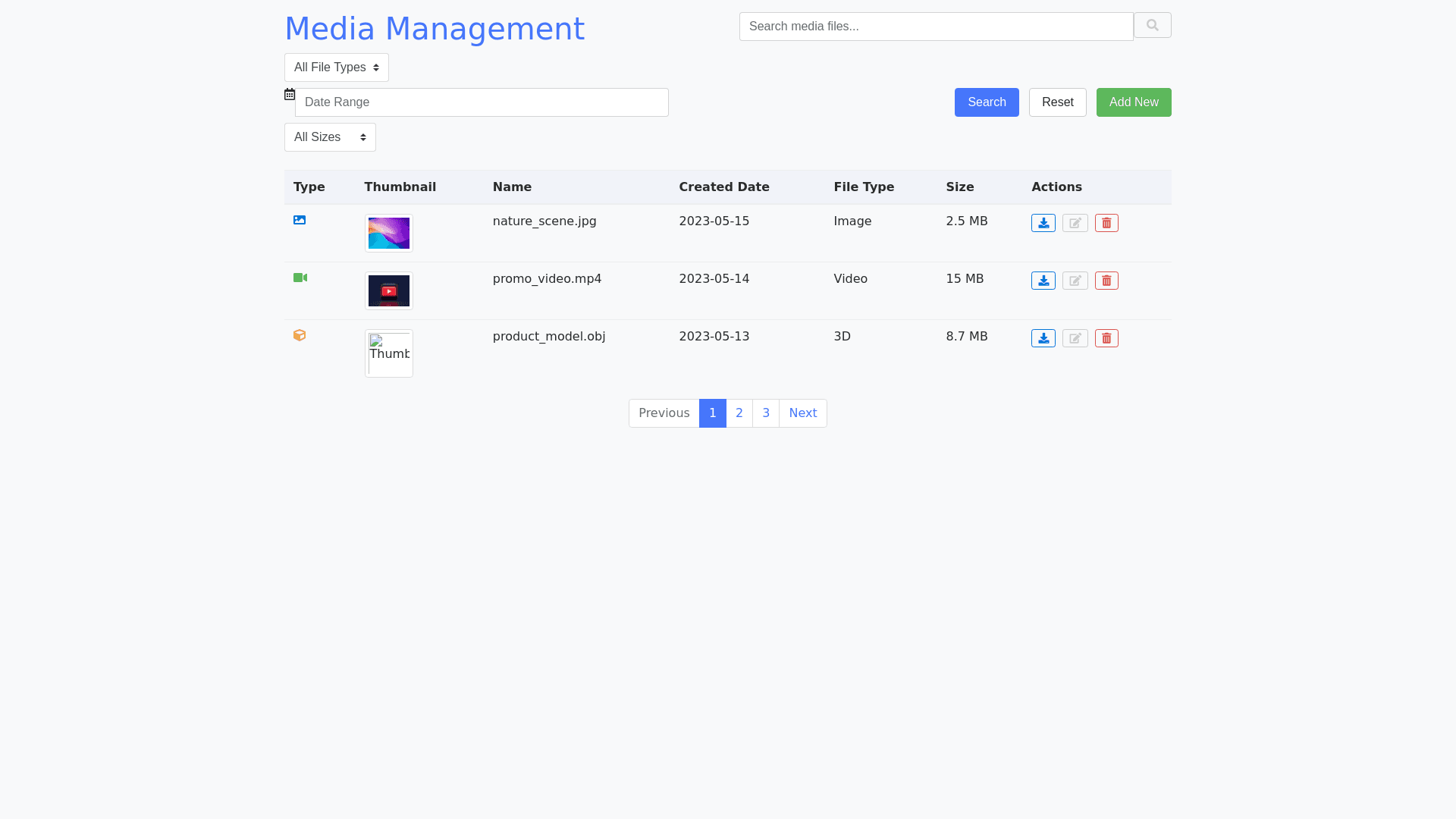Click the green Add New button
The image size is (1456, 819).
(1133, 102)
